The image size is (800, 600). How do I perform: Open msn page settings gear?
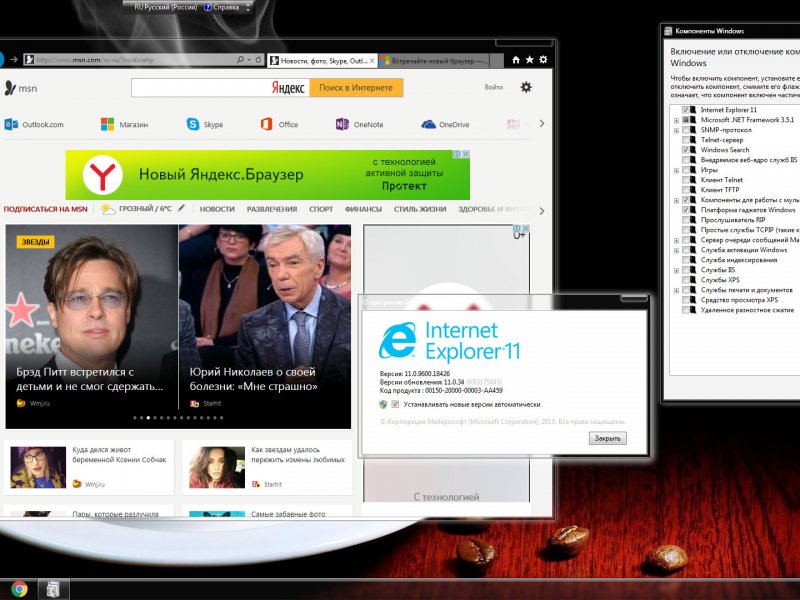526,87
